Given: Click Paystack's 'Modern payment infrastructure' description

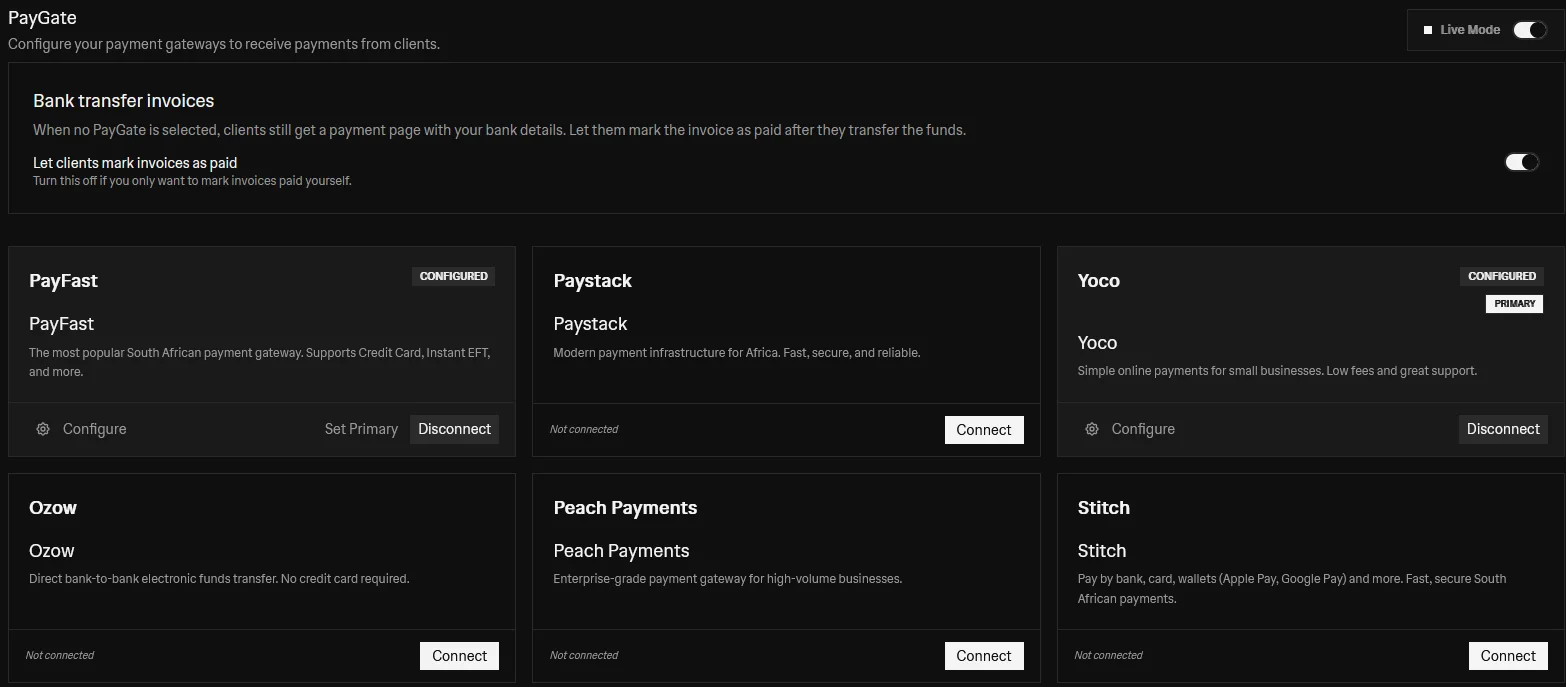Looking at the screenshot, I should (x=737, y=353).
